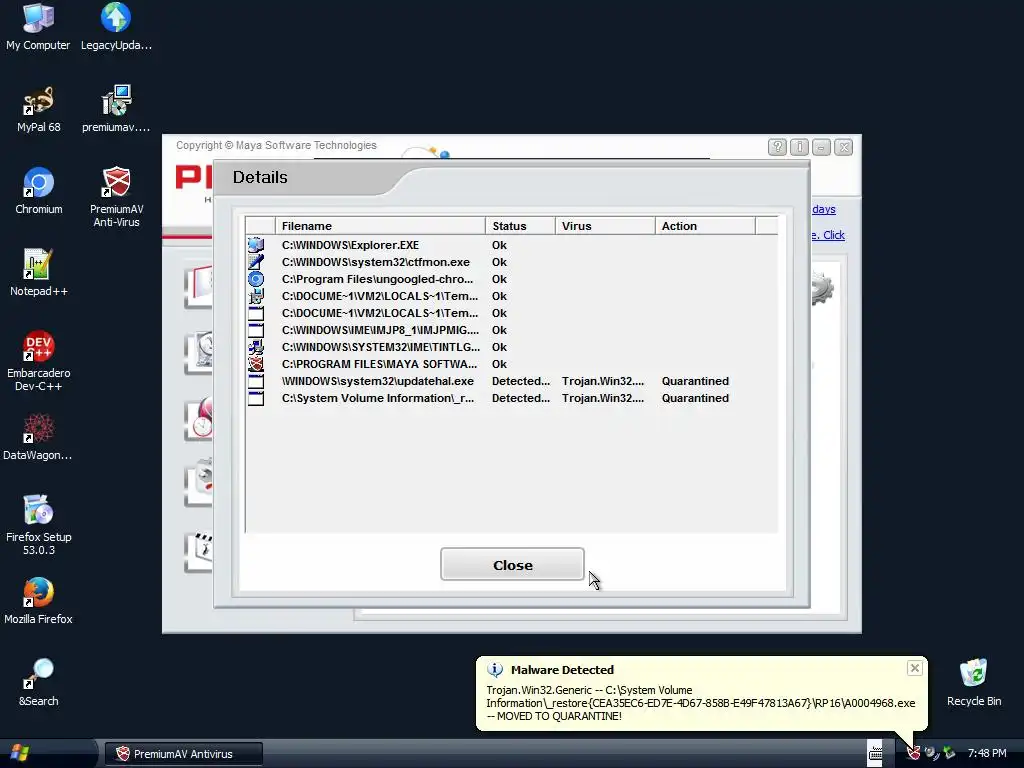Open DataWagon desktop shortcut
Viewport: 1024px width, 768px height.
click(x=38, y=437)
